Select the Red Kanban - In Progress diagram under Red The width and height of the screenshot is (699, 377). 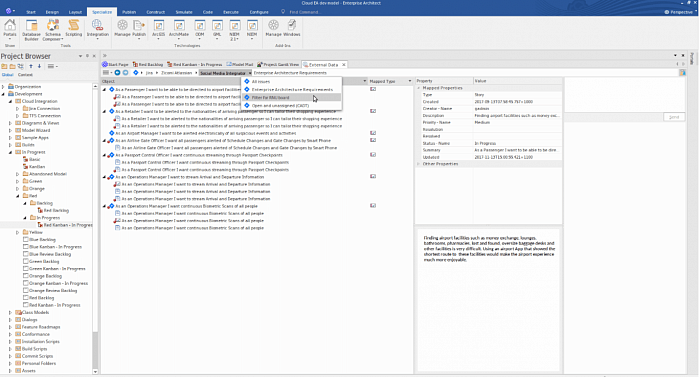pyautogui.click(x=65, y=225)
